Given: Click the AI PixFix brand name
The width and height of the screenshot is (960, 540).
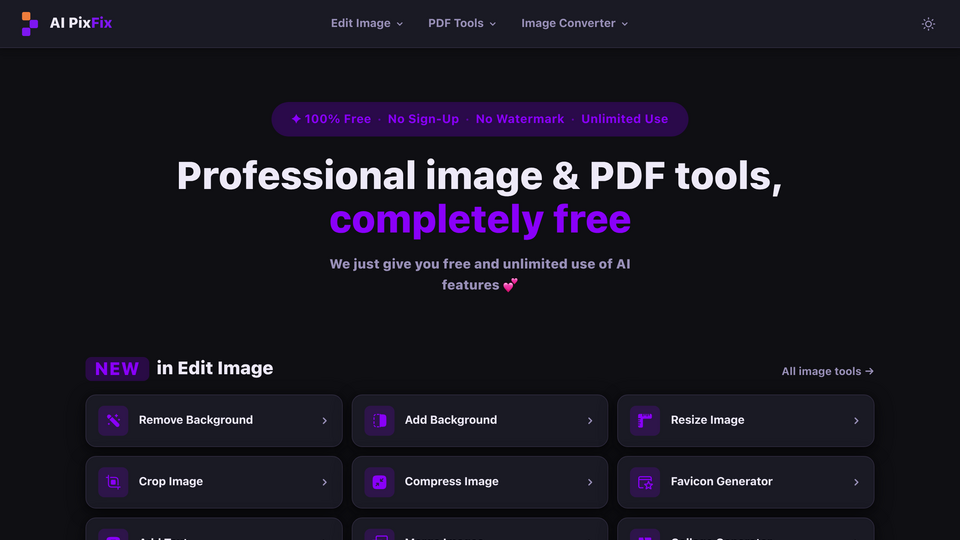Looking at the screenshot, I should (81, 23).
